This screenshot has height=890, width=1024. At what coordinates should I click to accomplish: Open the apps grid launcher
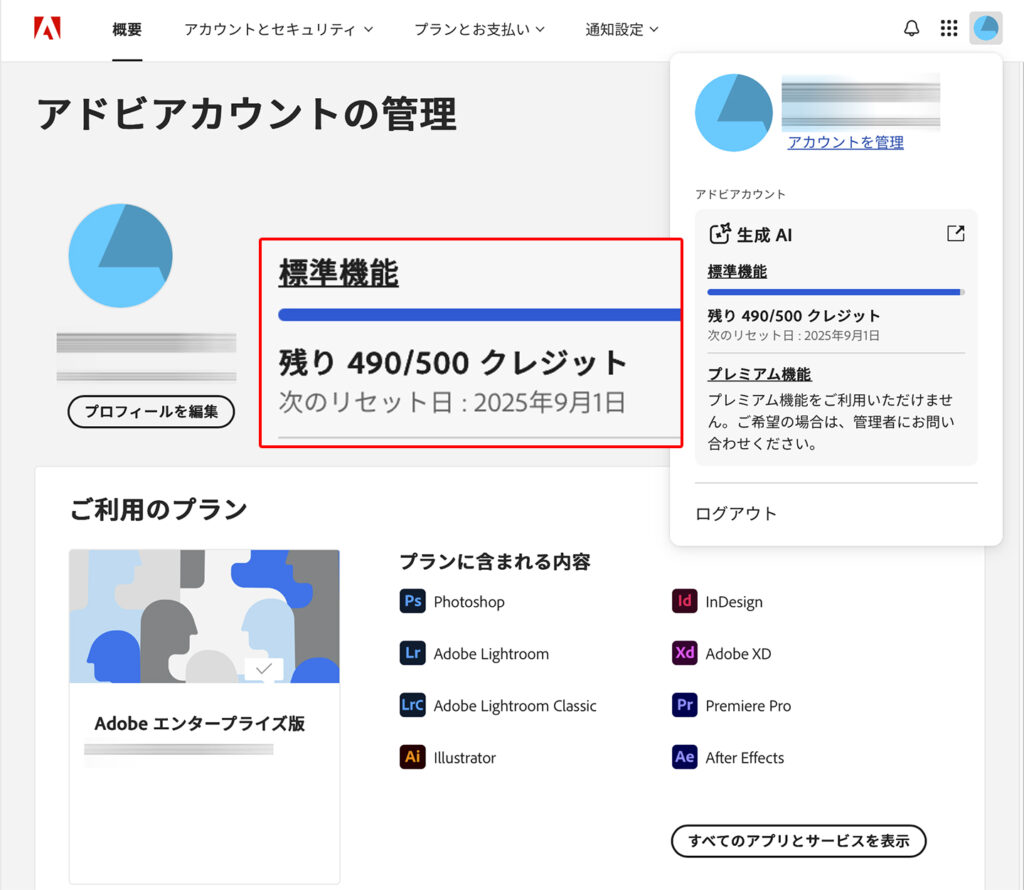point(948,29)
